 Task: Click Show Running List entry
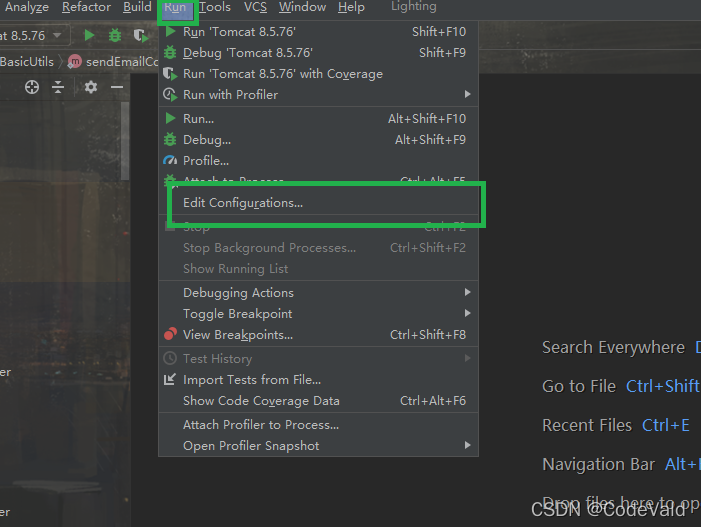(x=318, y=269)
